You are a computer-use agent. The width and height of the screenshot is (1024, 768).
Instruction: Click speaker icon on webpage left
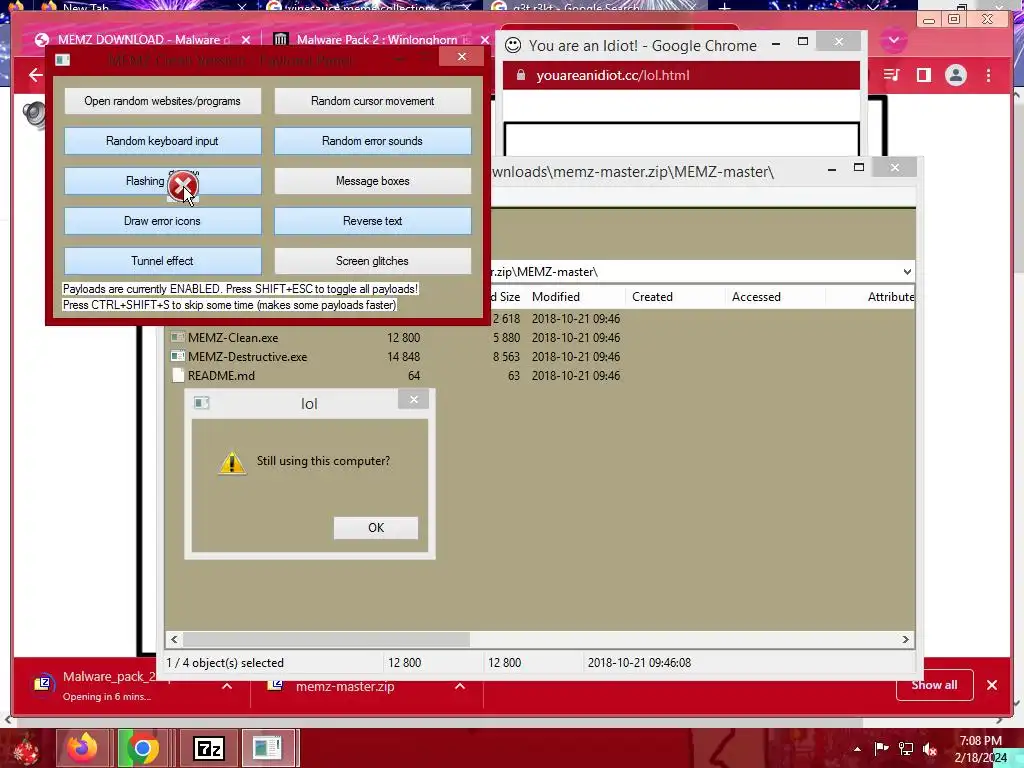tap(34, 114)
